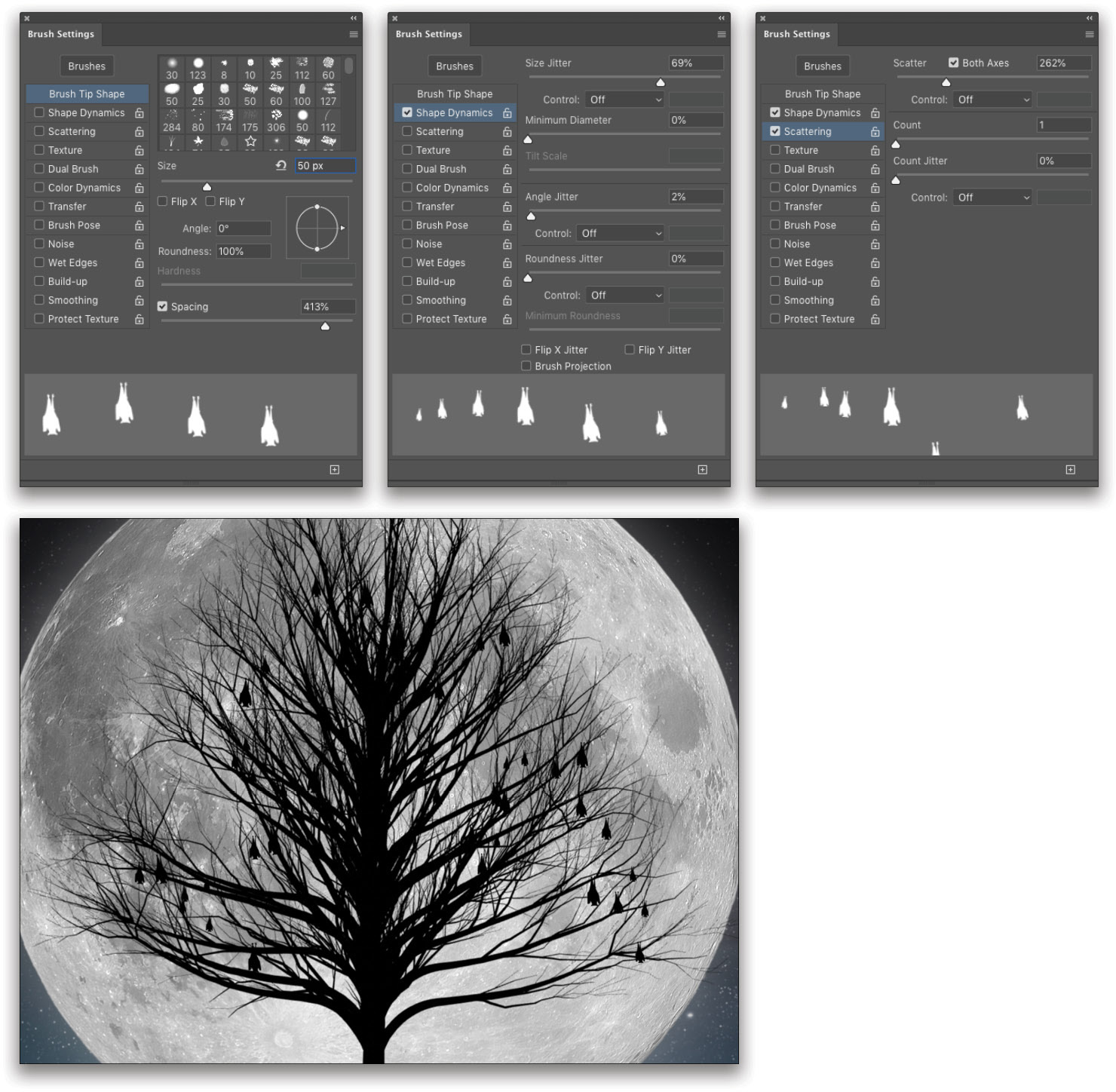Switch to the Brush Tip Shape section
1116x1092 pixels.
454,94
